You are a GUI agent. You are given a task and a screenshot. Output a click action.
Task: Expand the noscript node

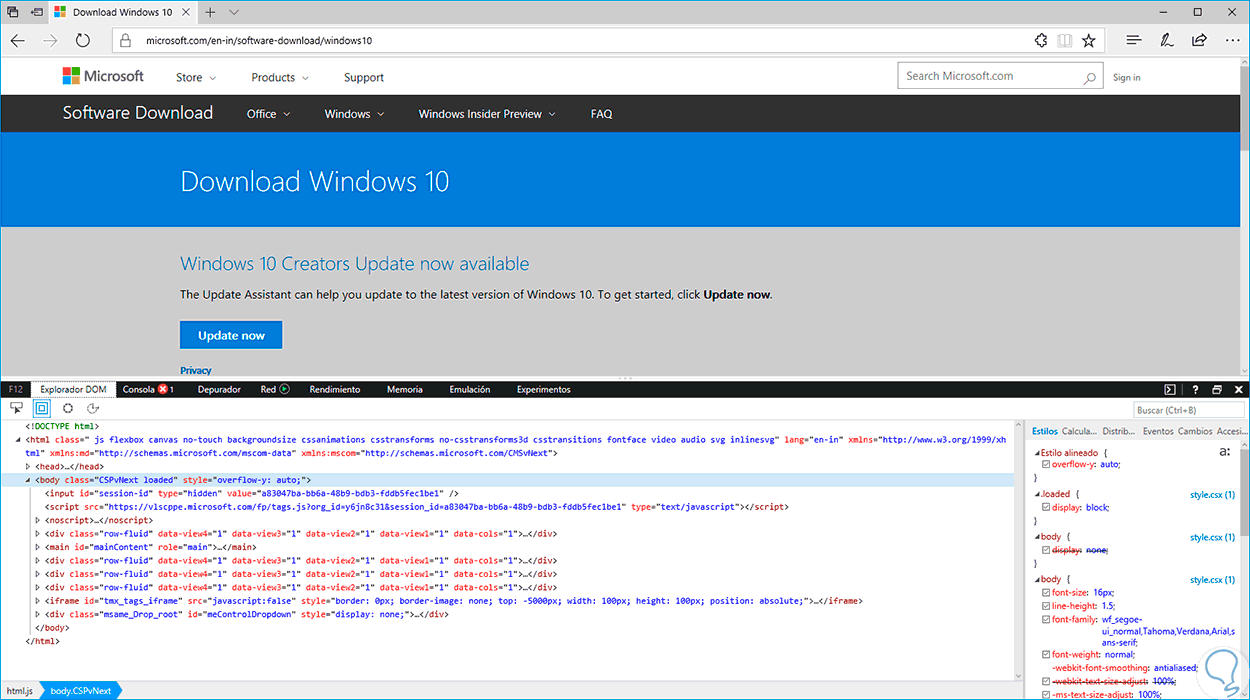(x=38, y=520)
